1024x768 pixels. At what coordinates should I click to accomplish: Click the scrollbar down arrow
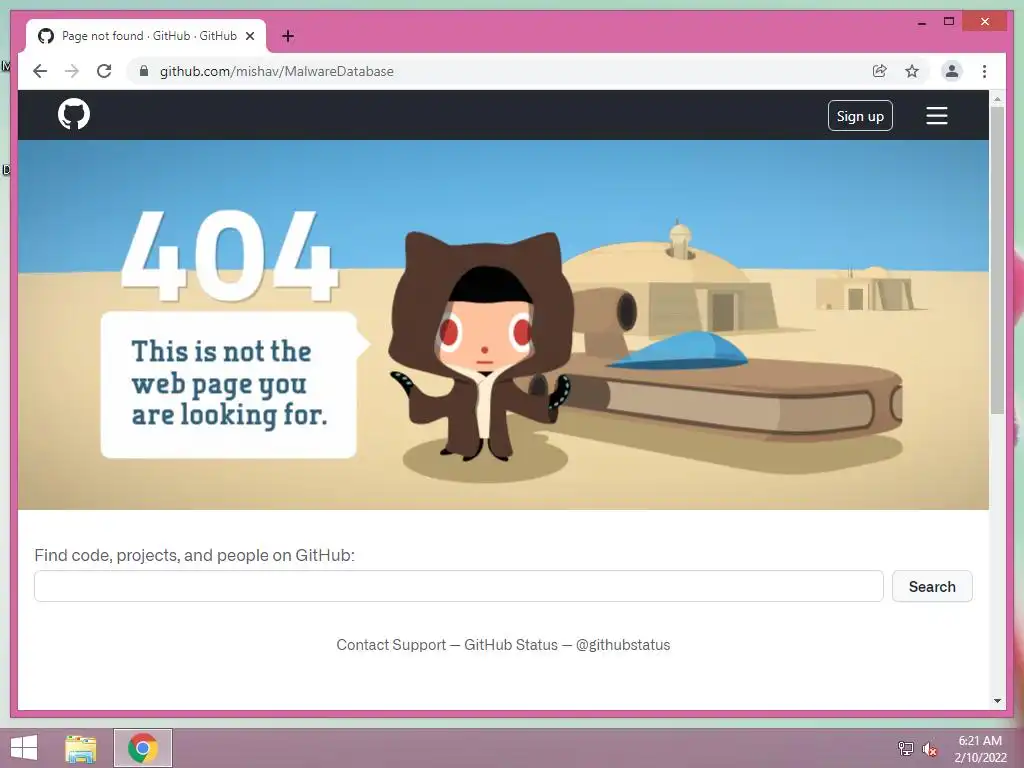[997, 701]
